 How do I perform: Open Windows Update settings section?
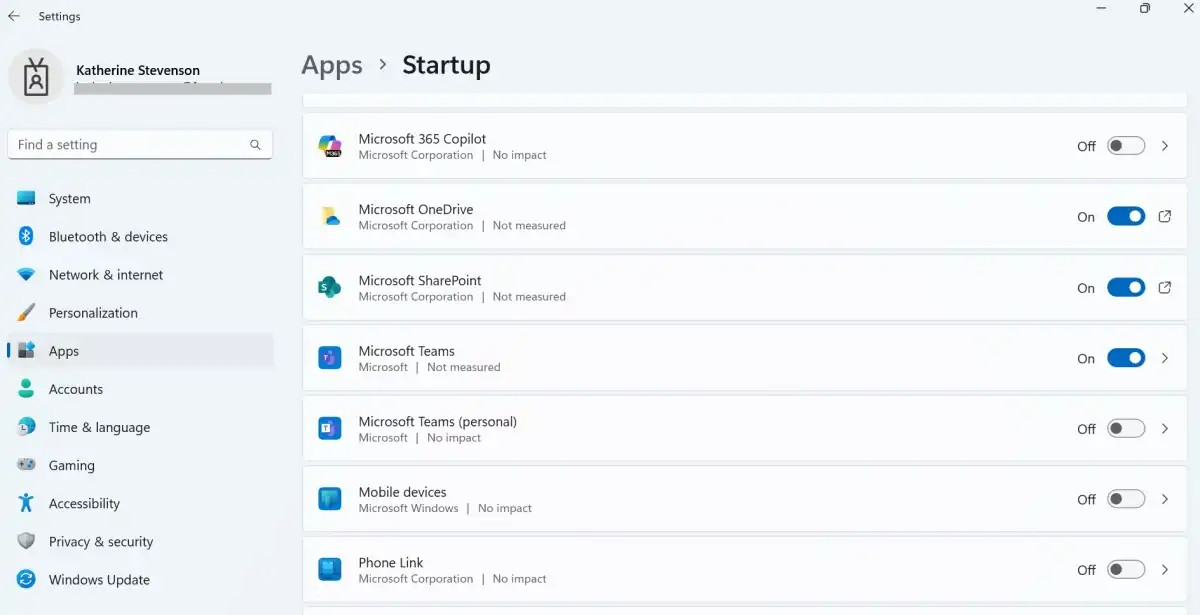99,580
